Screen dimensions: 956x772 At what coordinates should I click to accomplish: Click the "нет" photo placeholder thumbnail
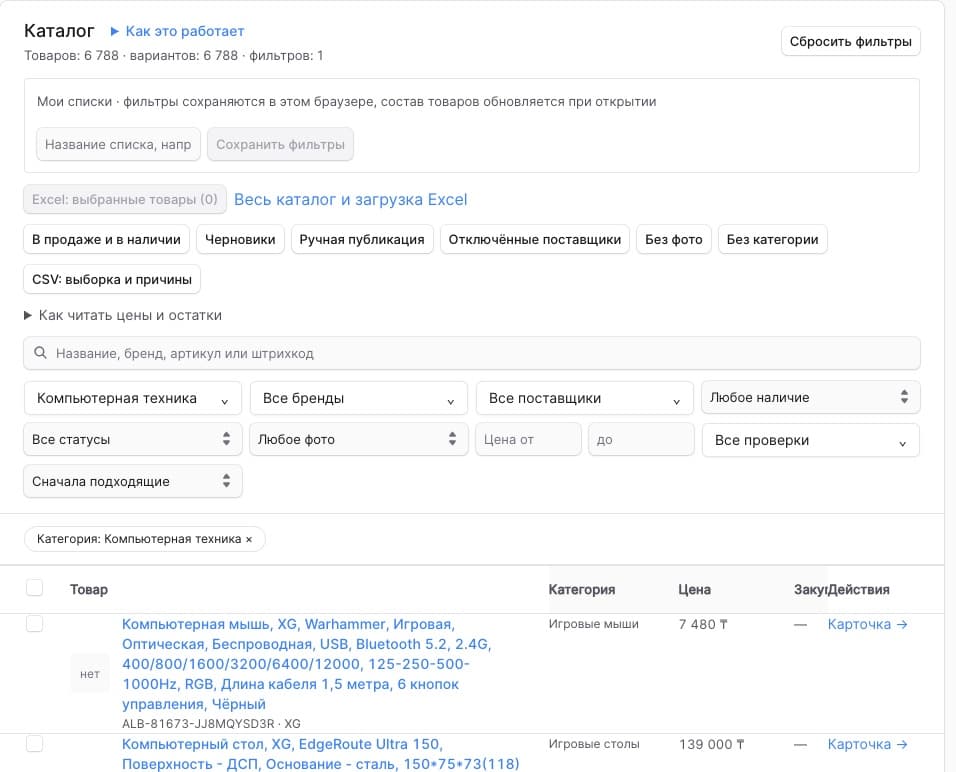coord(90,674)
